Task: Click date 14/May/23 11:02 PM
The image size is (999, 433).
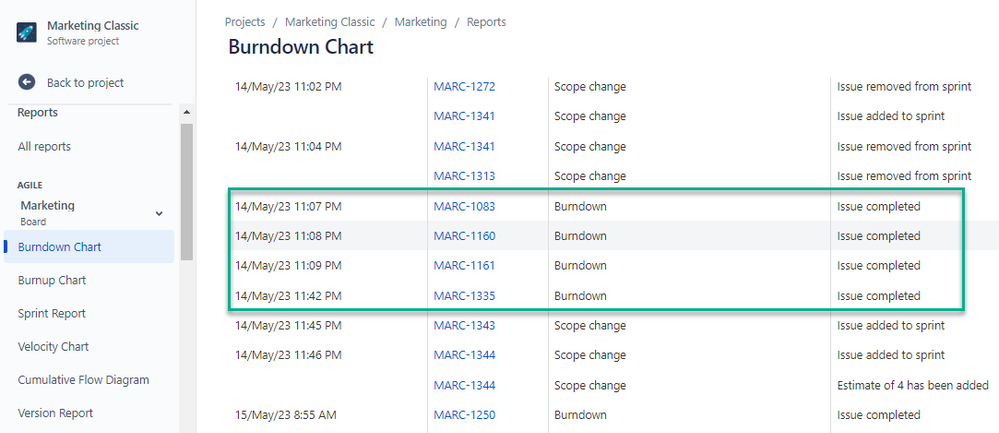Action: 288,87
